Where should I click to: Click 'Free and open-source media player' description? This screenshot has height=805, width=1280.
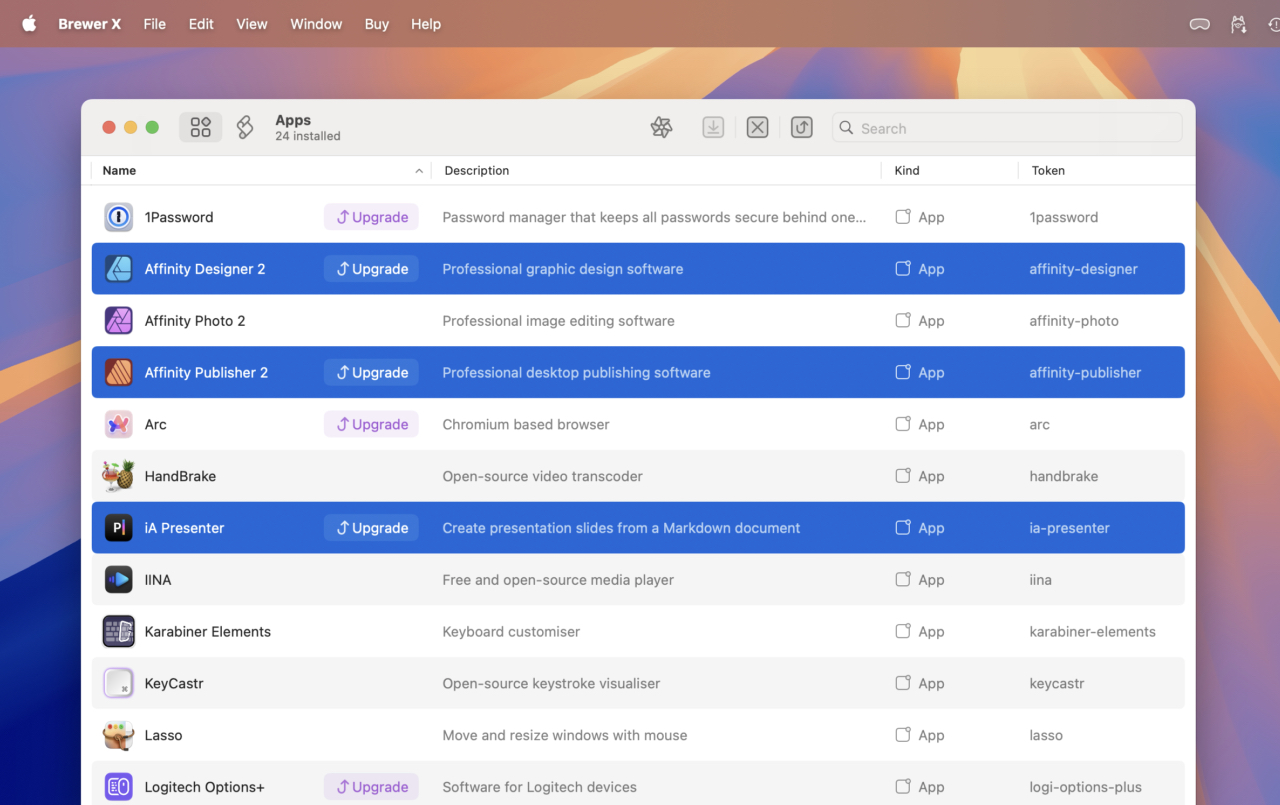point(558,580)
